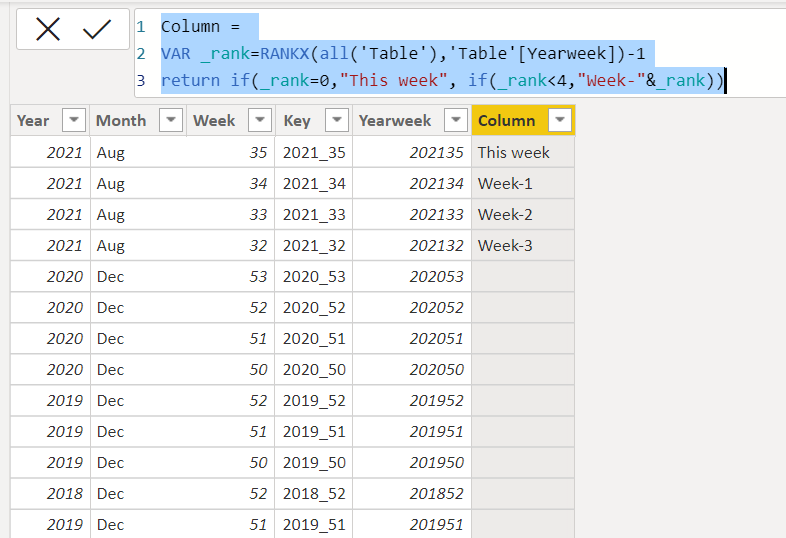Select cell 'This week'
This screenshot has width=786, height=538.
coord(523,152)
